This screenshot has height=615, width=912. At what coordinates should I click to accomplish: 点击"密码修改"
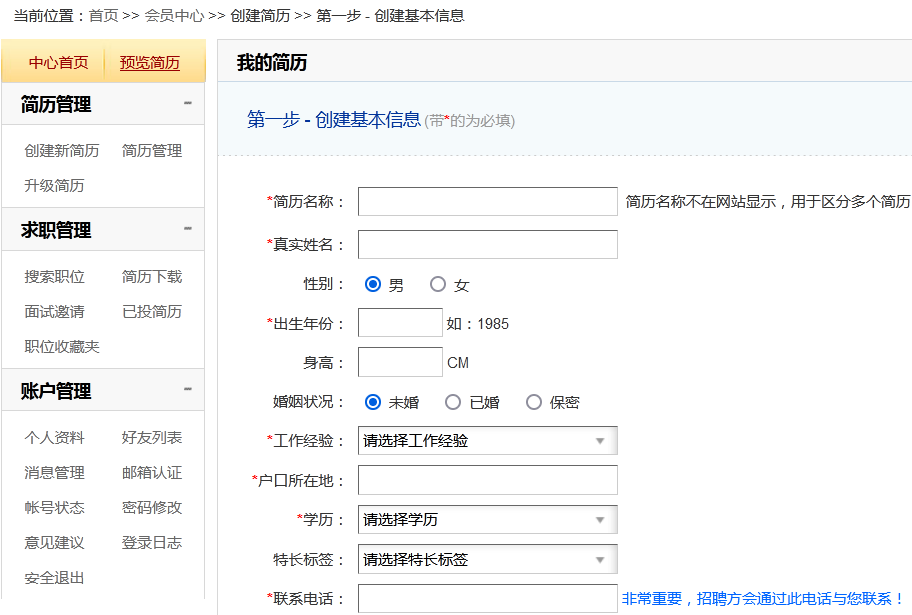(x=152, y=507)
